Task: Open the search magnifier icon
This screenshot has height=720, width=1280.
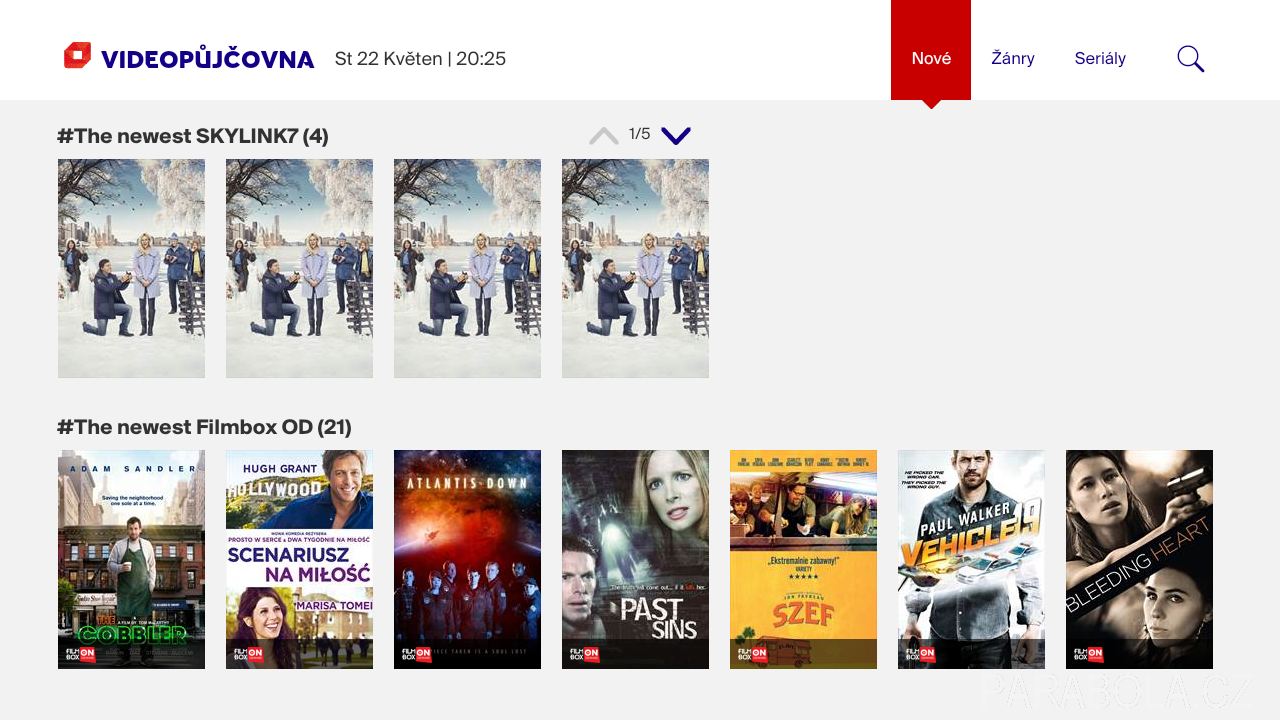Action: click(x=1190, y=59)
